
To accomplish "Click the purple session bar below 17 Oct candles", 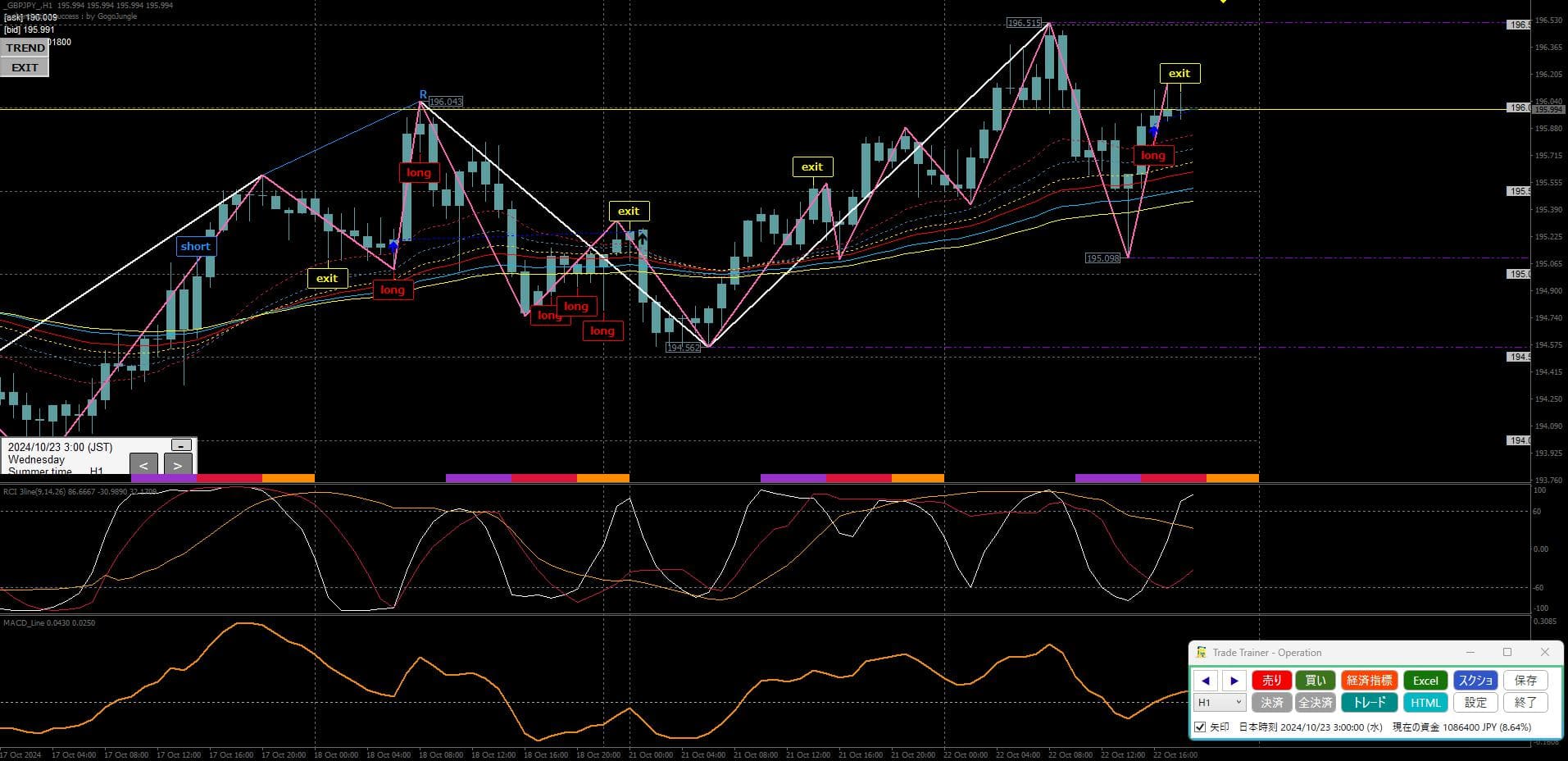I will click(164, 478).
